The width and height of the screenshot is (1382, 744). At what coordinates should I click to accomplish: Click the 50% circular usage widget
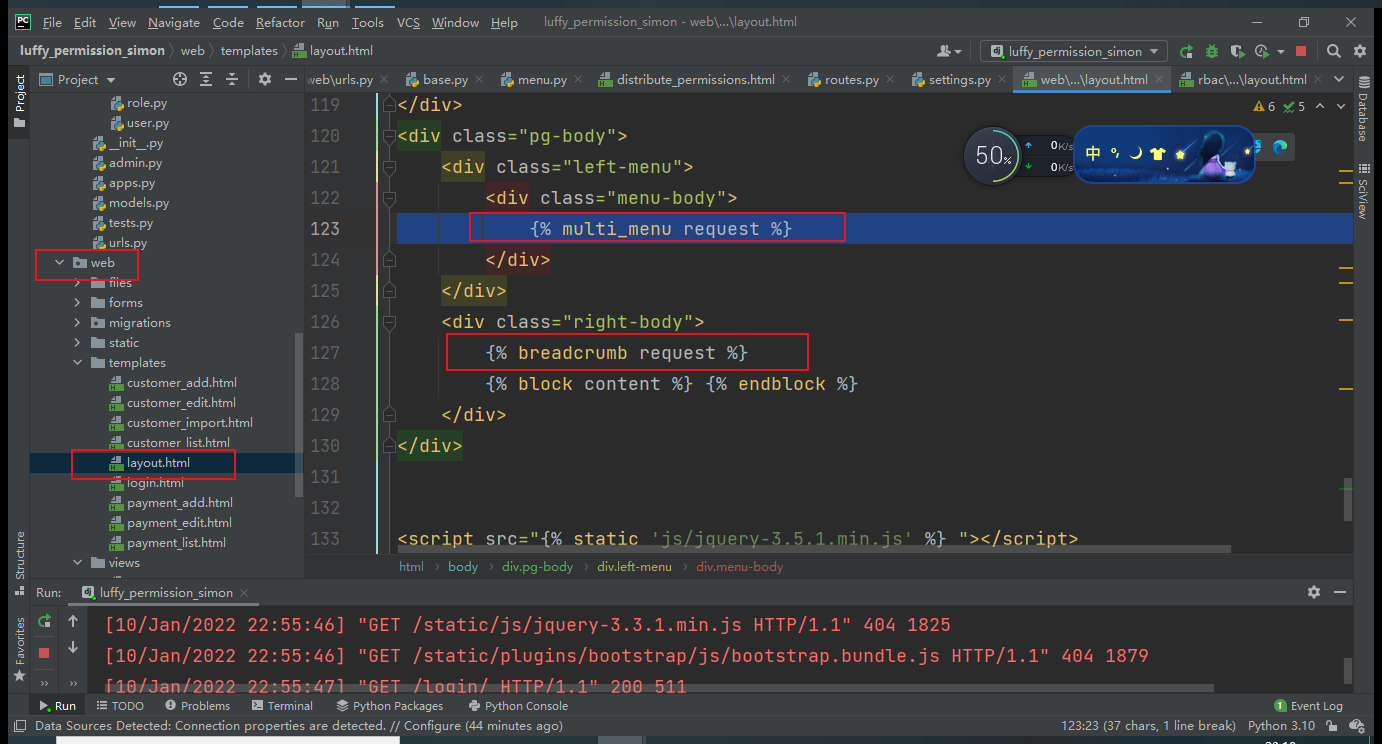click(x=993, y=155)
